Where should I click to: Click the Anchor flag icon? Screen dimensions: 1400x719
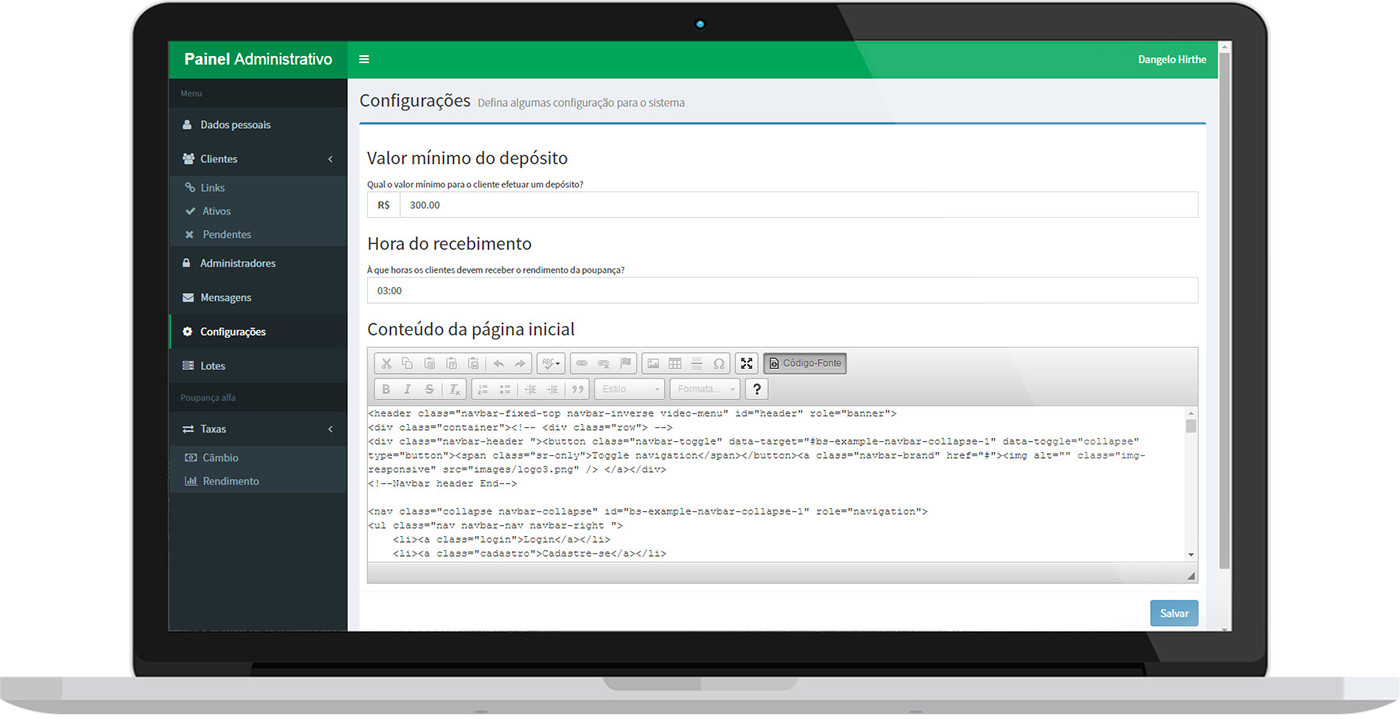tap(626, 363)
